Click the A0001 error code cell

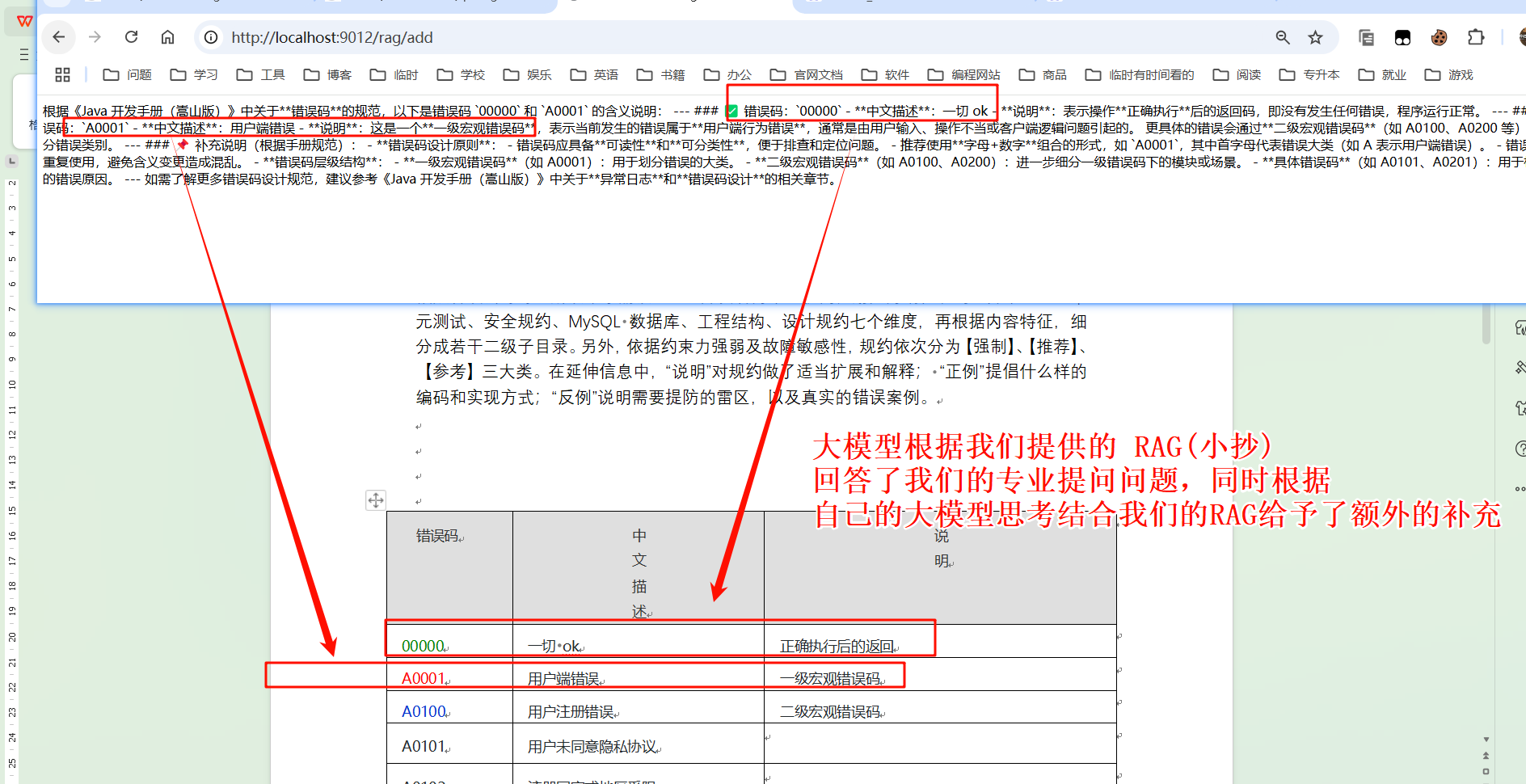click(424, 678)
